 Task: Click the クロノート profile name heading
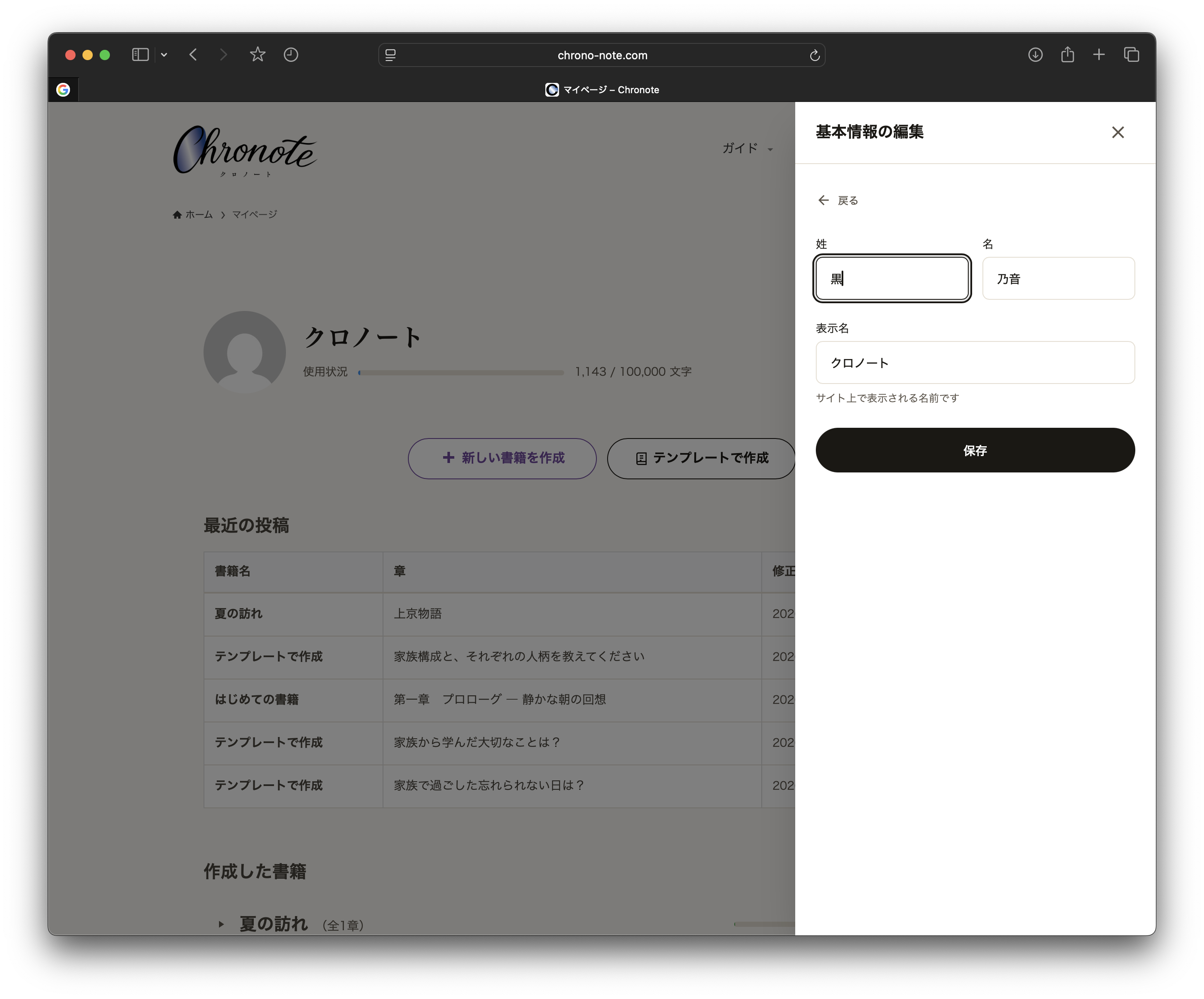point(363,337)
